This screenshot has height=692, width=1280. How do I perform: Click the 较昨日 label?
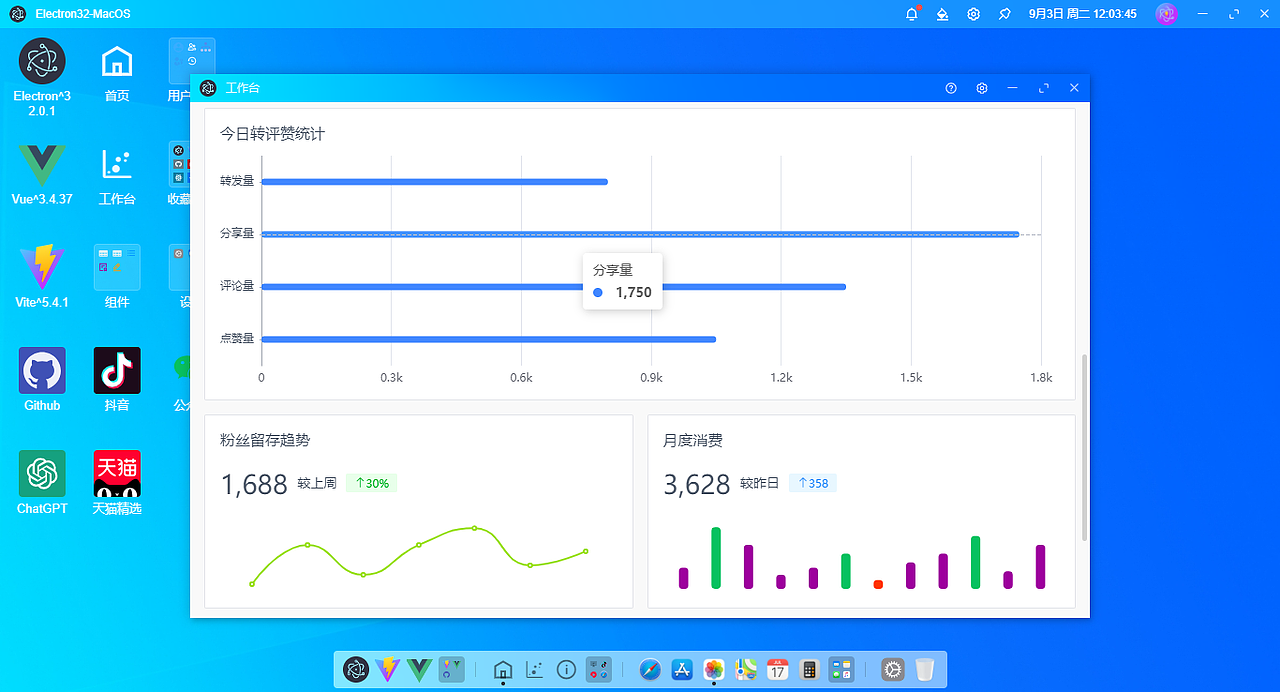[x=760, y=484]
